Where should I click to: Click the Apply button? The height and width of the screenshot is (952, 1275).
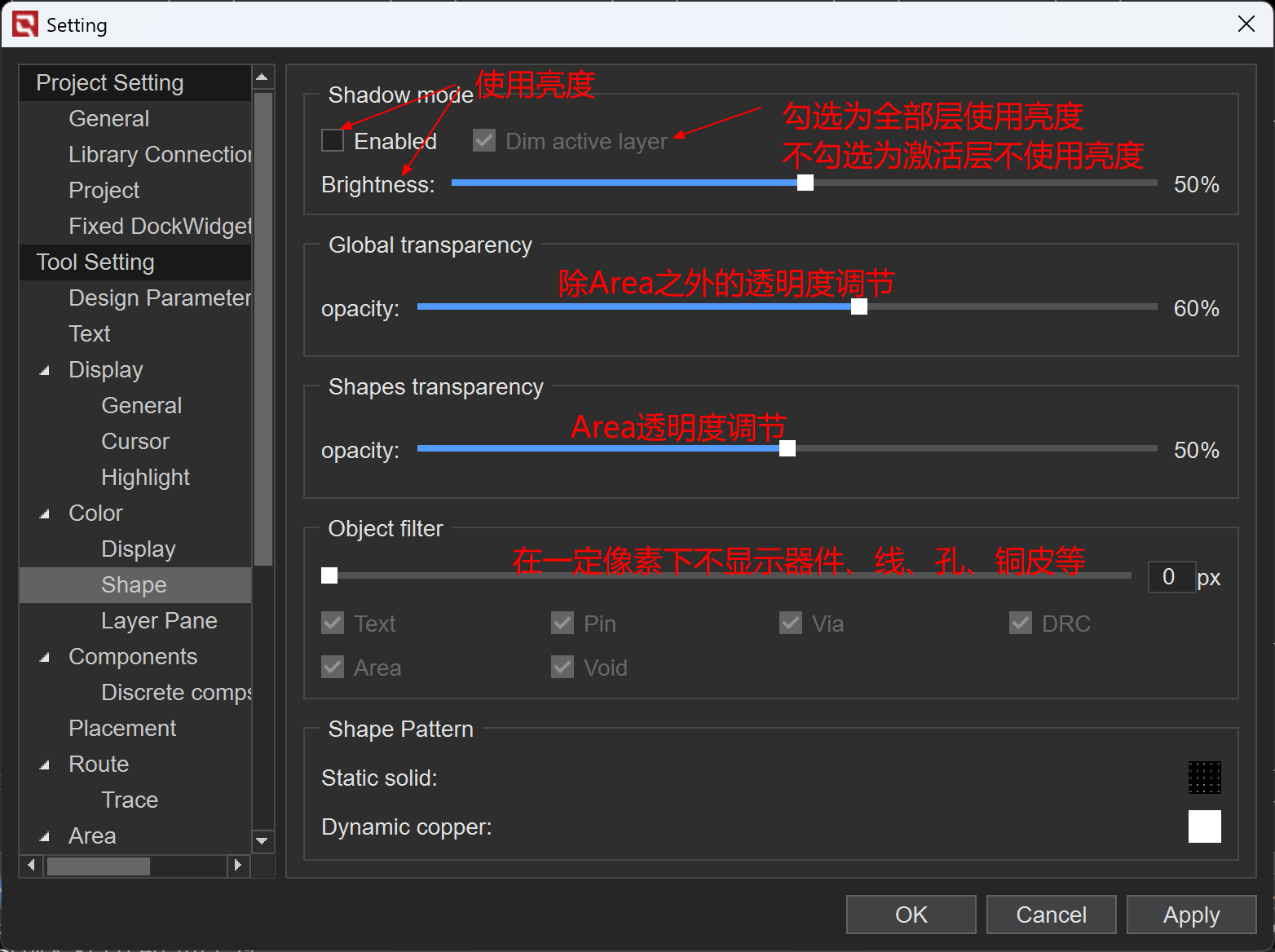click(1191, 915)
